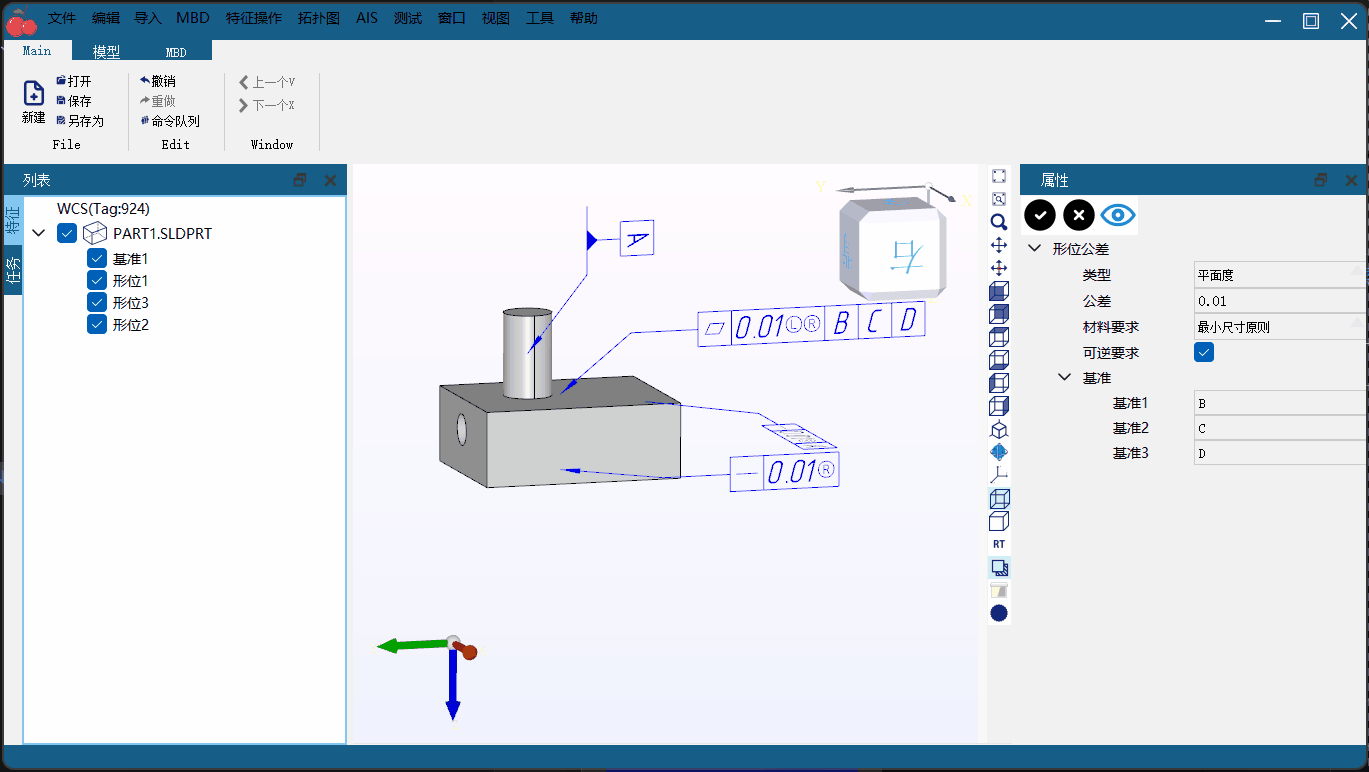Open the 特征操作 menu
Image resolution: width=1369 pixels, height=772 pixels.
254,18
